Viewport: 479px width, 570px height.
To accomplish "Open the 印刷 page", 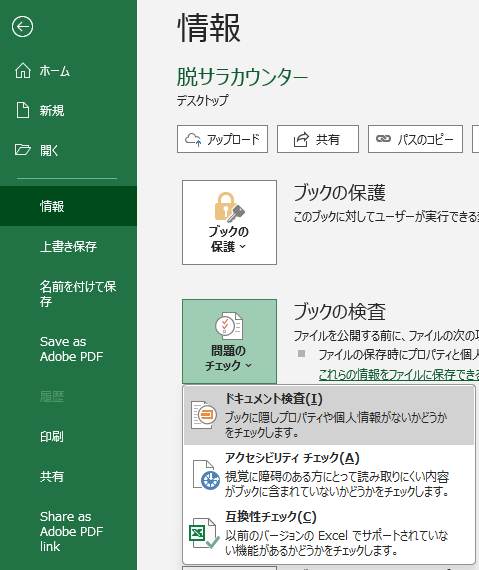I will coord(68,436).
